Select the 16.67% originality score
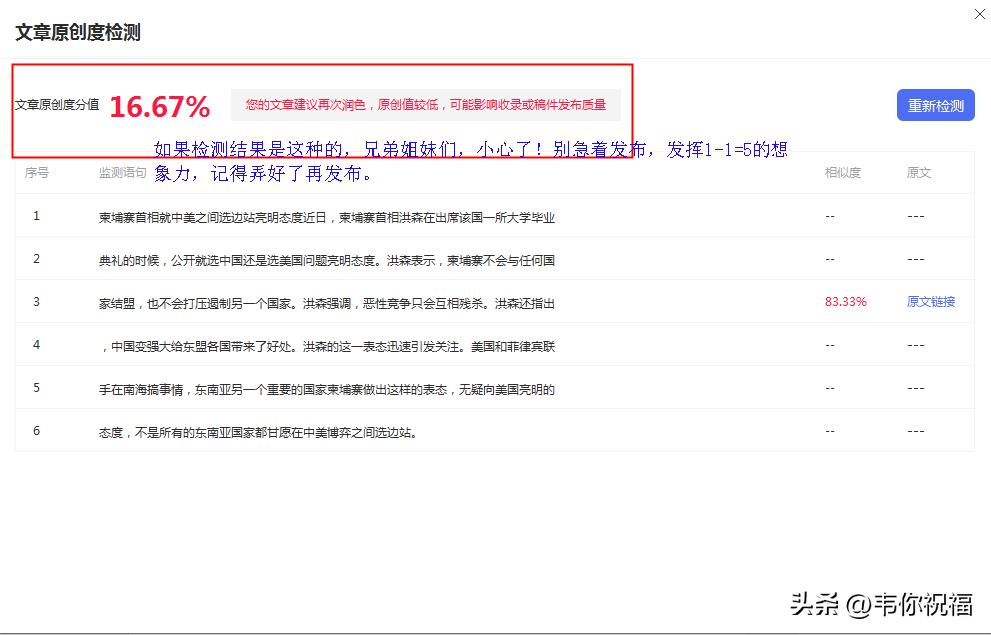The image size is (991, 635). 160,106
